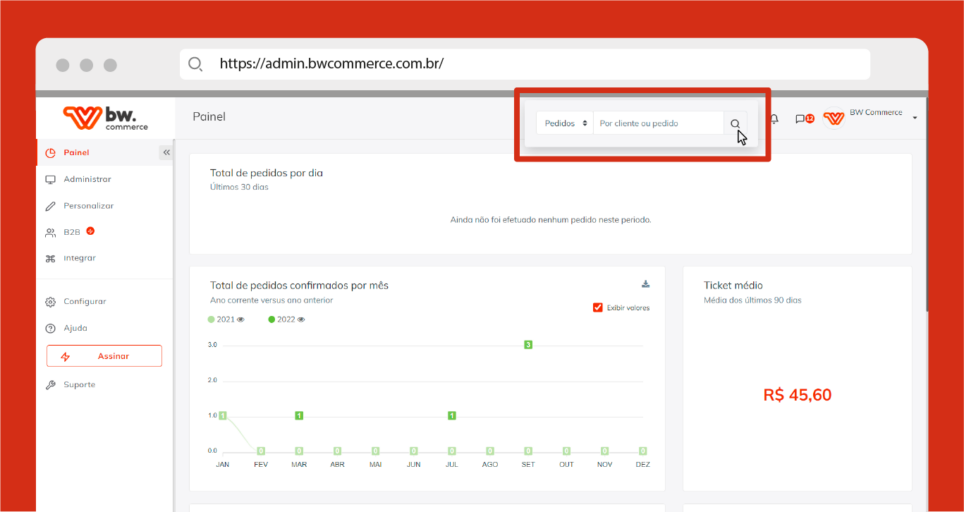Click the Assinar button
This screenshot has width=964, height=512.
click(105, 356)
